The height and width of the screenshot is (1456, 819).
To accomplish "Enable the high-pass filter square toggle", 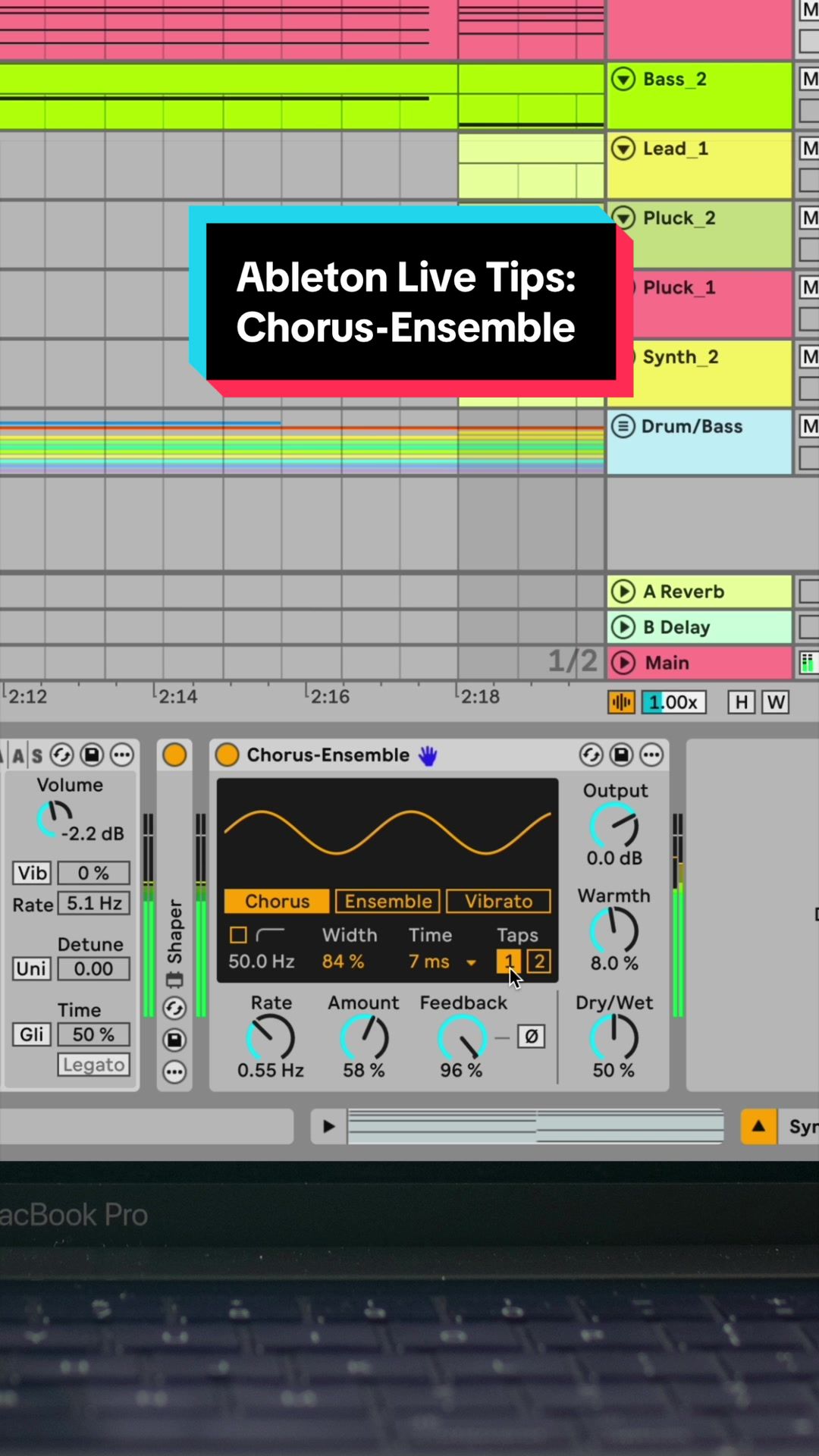I will point(238,935).
